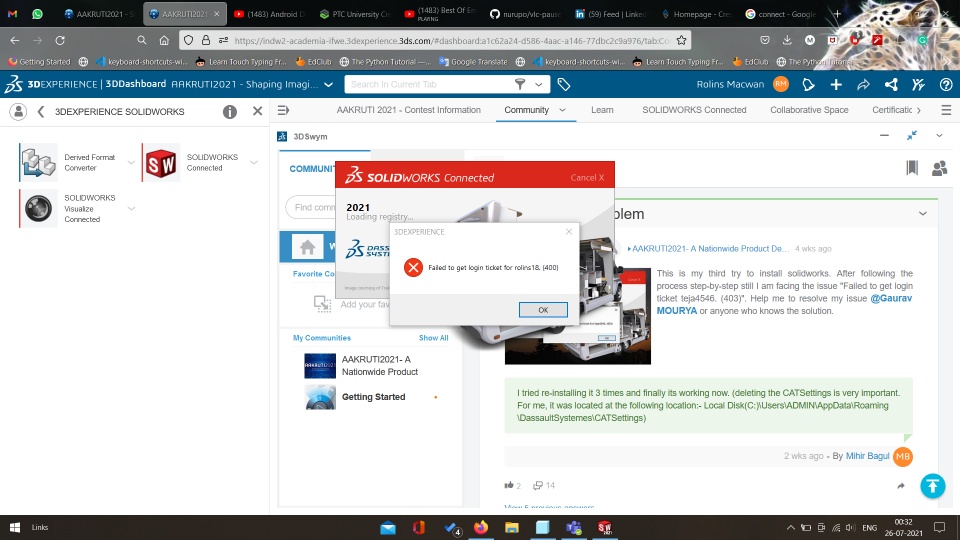Click Show All under My Communities
This screenshot has width=960, height=540.
tap(433, 338)
